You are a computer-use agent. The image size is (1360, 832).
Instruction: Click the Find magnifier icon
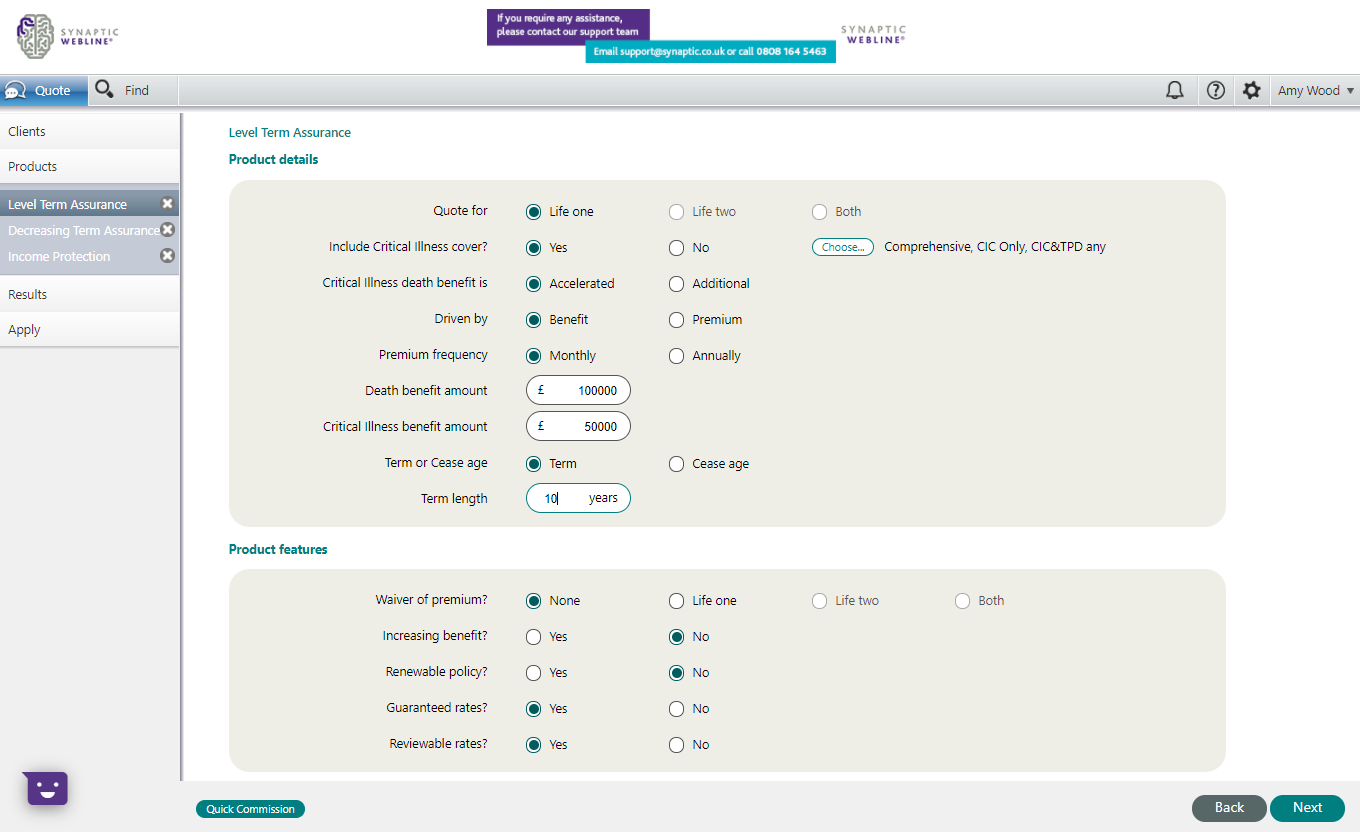(x=104, y=90)
